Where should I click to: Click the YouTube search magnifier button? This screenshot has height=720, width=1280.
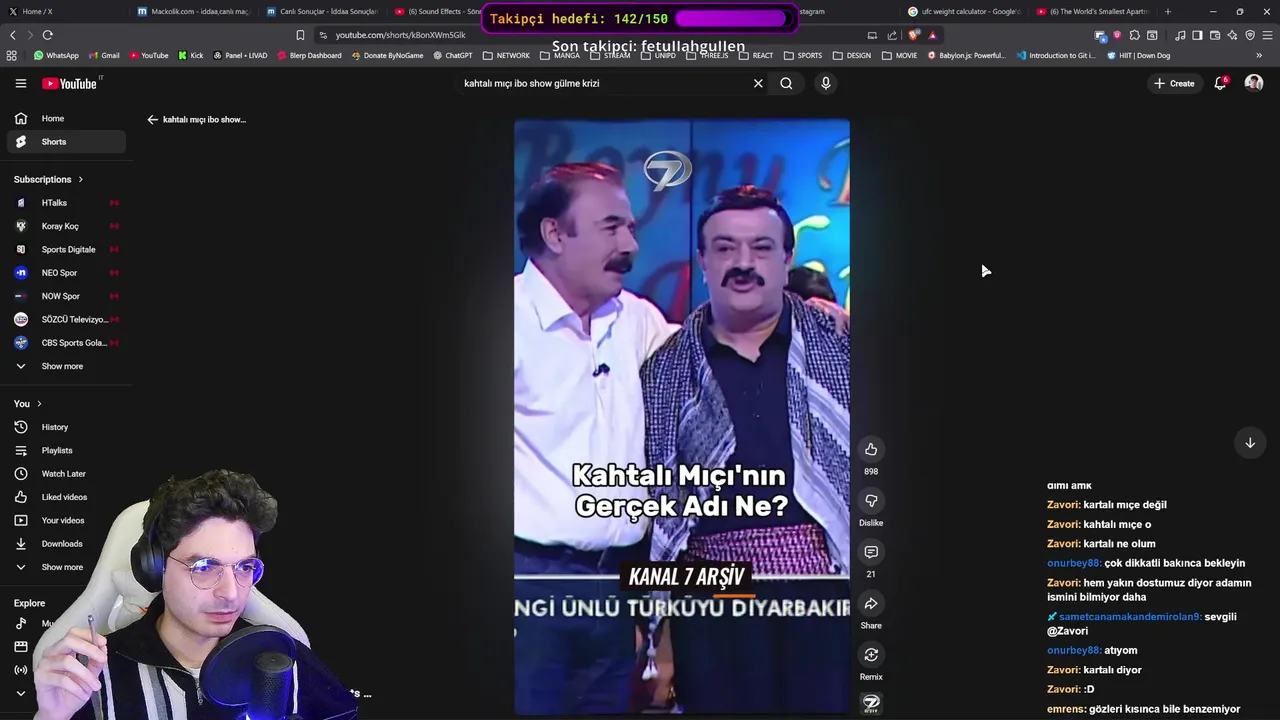[x=786, y=83]
